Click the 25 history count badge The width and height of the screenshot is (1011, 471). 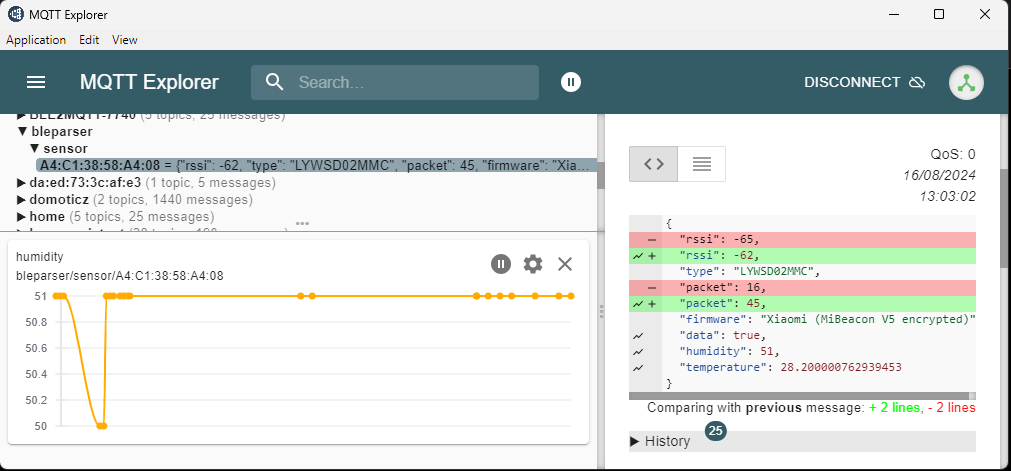click(716, 430)
